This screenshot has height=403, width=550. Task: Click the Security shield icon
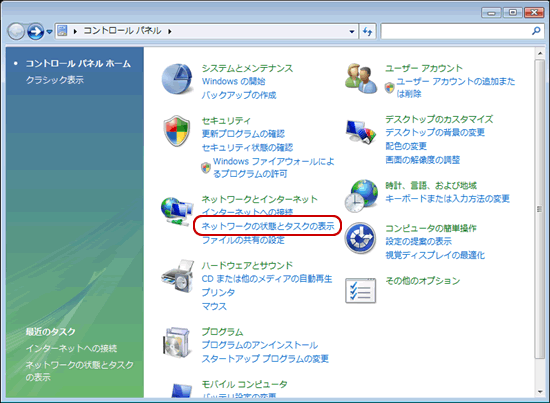[177, 130]
